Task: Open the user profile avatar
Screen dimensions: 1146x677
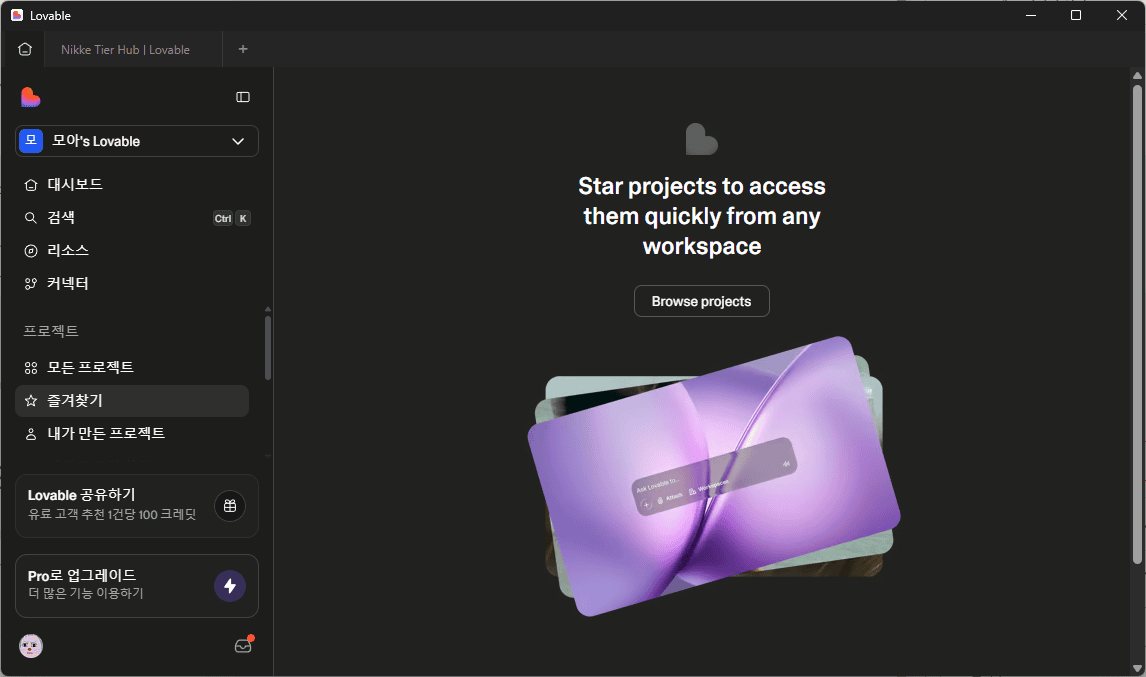Action: pos(31,646)
